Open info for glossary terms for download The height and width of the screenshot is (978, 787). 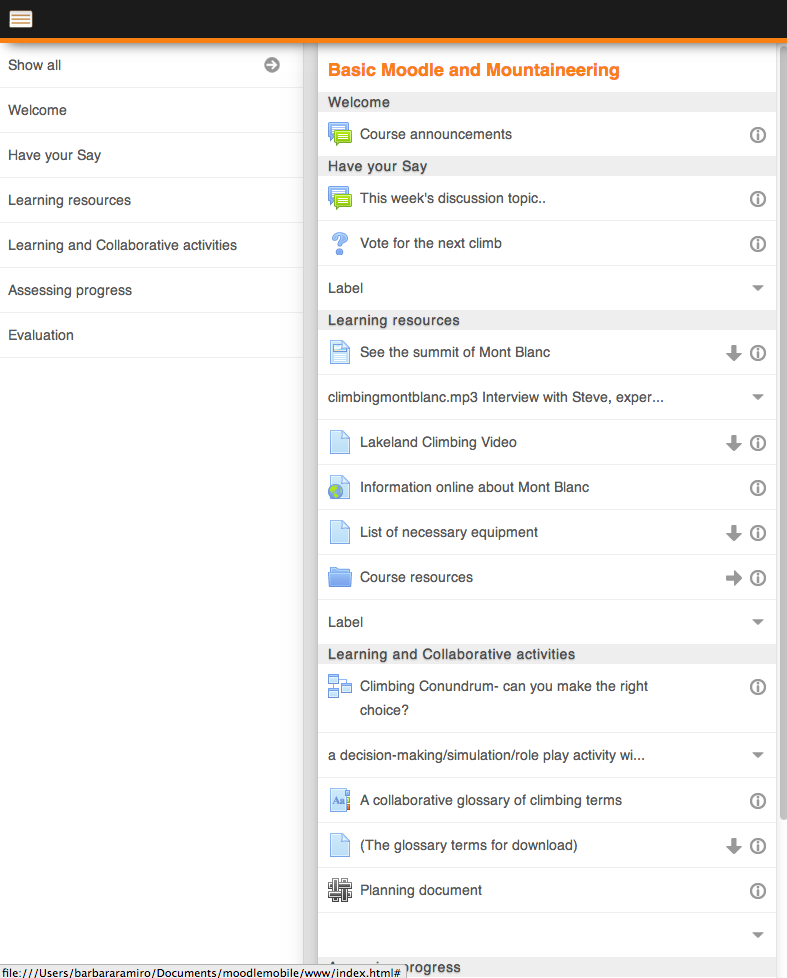click(x=758, y=846)
